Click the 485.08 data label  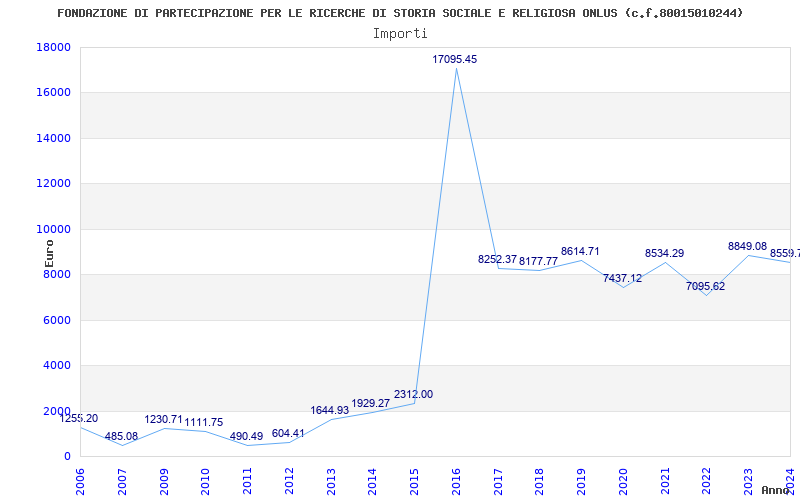(x=121, y=437)
